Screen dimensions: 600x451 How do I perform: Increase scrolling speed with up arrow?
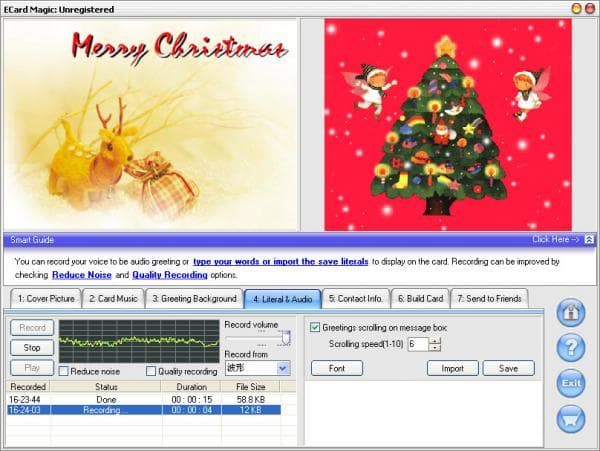(434, 340)
